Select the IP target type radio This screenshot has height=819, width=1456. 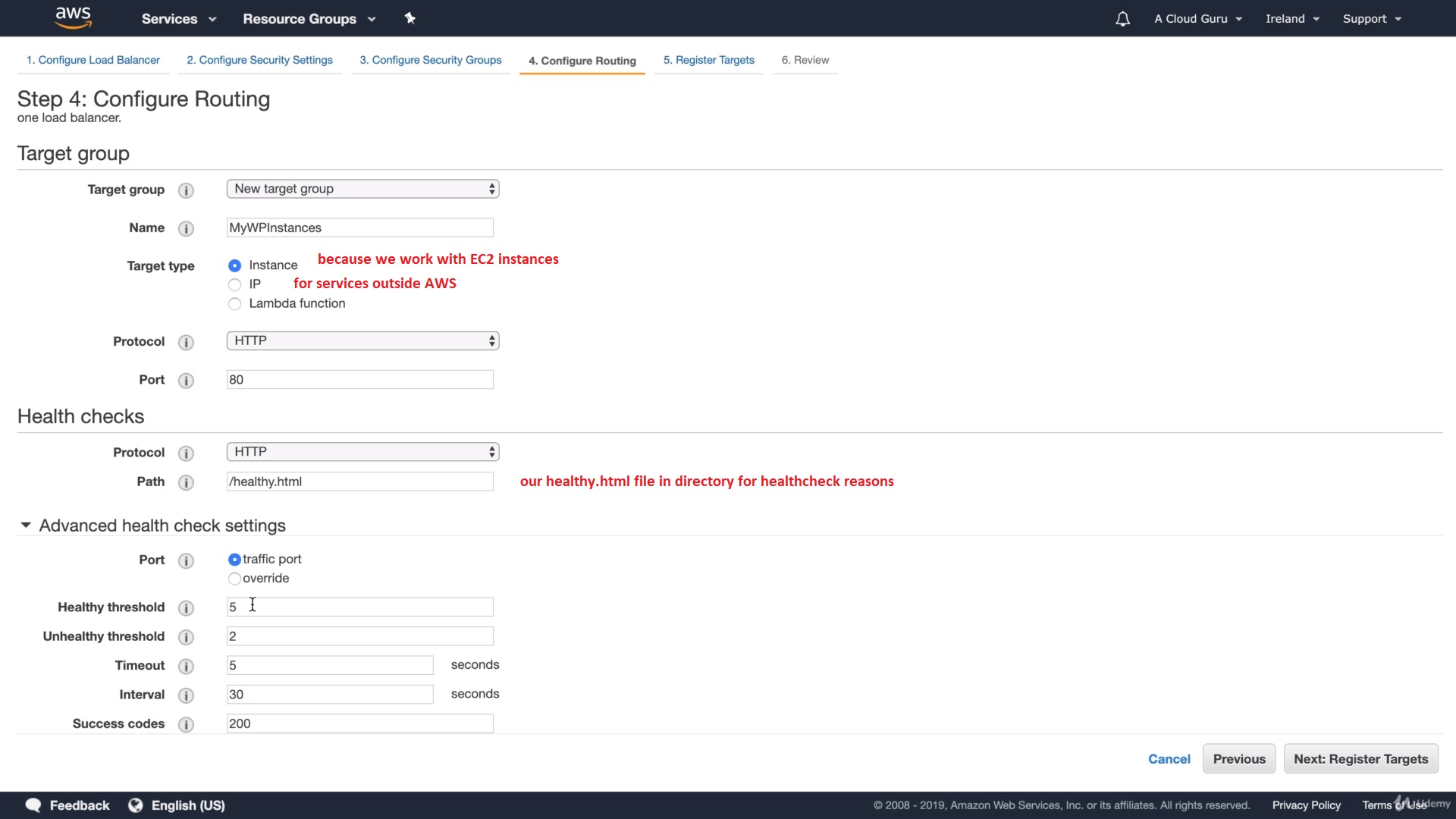coord(234,285)
